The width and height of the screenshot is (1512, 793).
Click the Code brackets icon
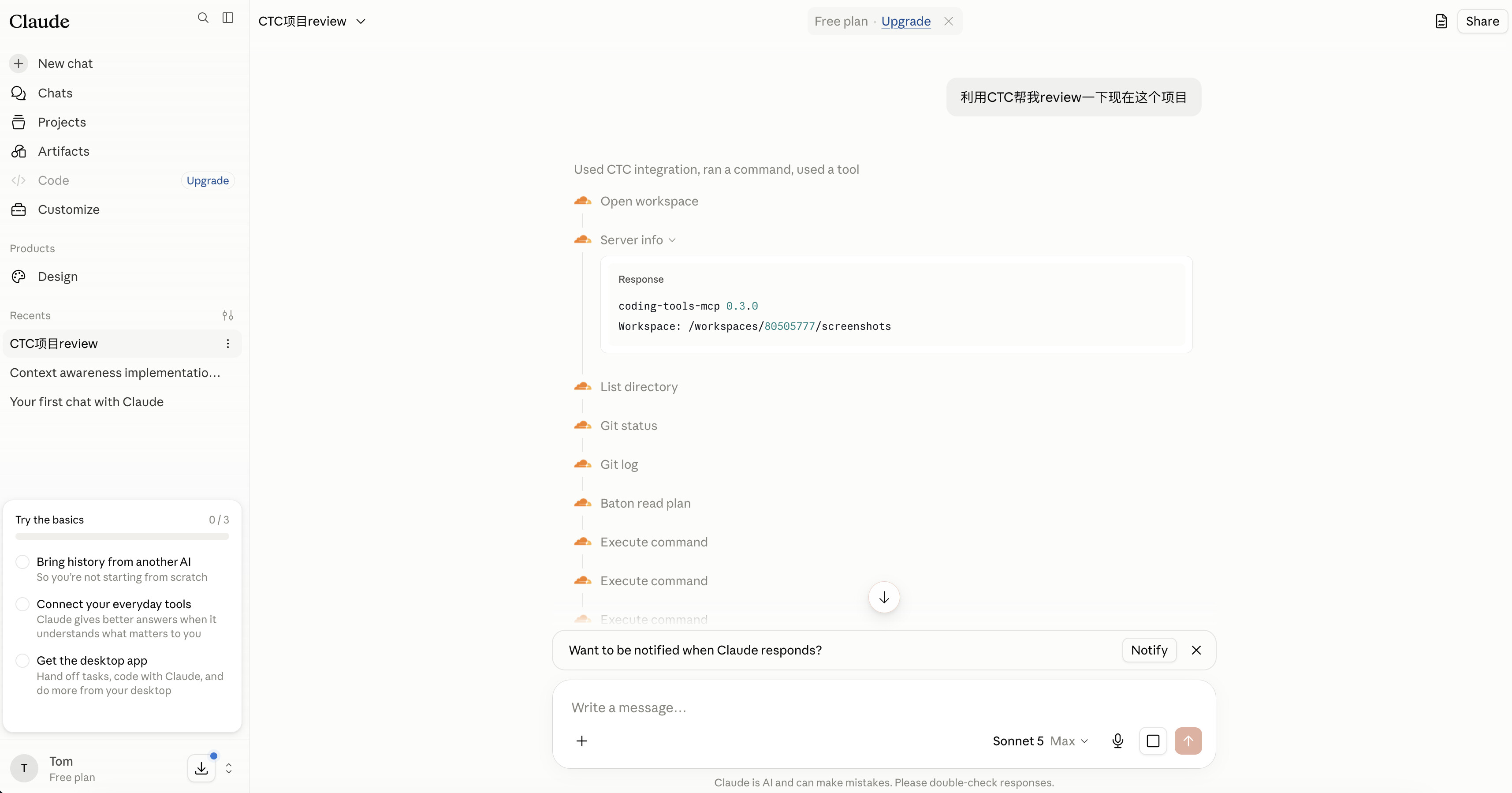tap(19, 180)
